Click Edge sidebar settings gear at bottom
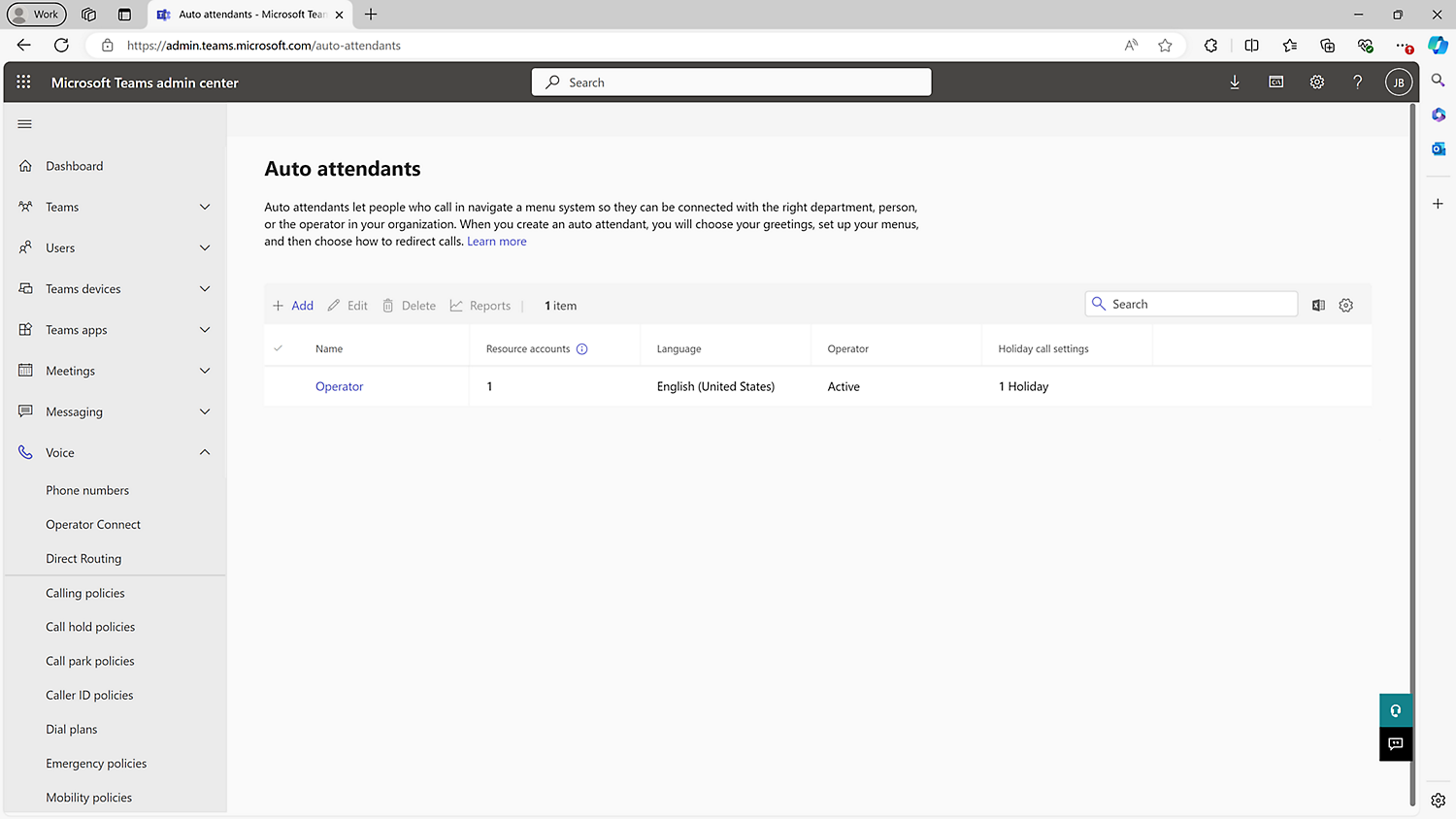The height and width of the screenshot is (819, 1456). 1439,801
